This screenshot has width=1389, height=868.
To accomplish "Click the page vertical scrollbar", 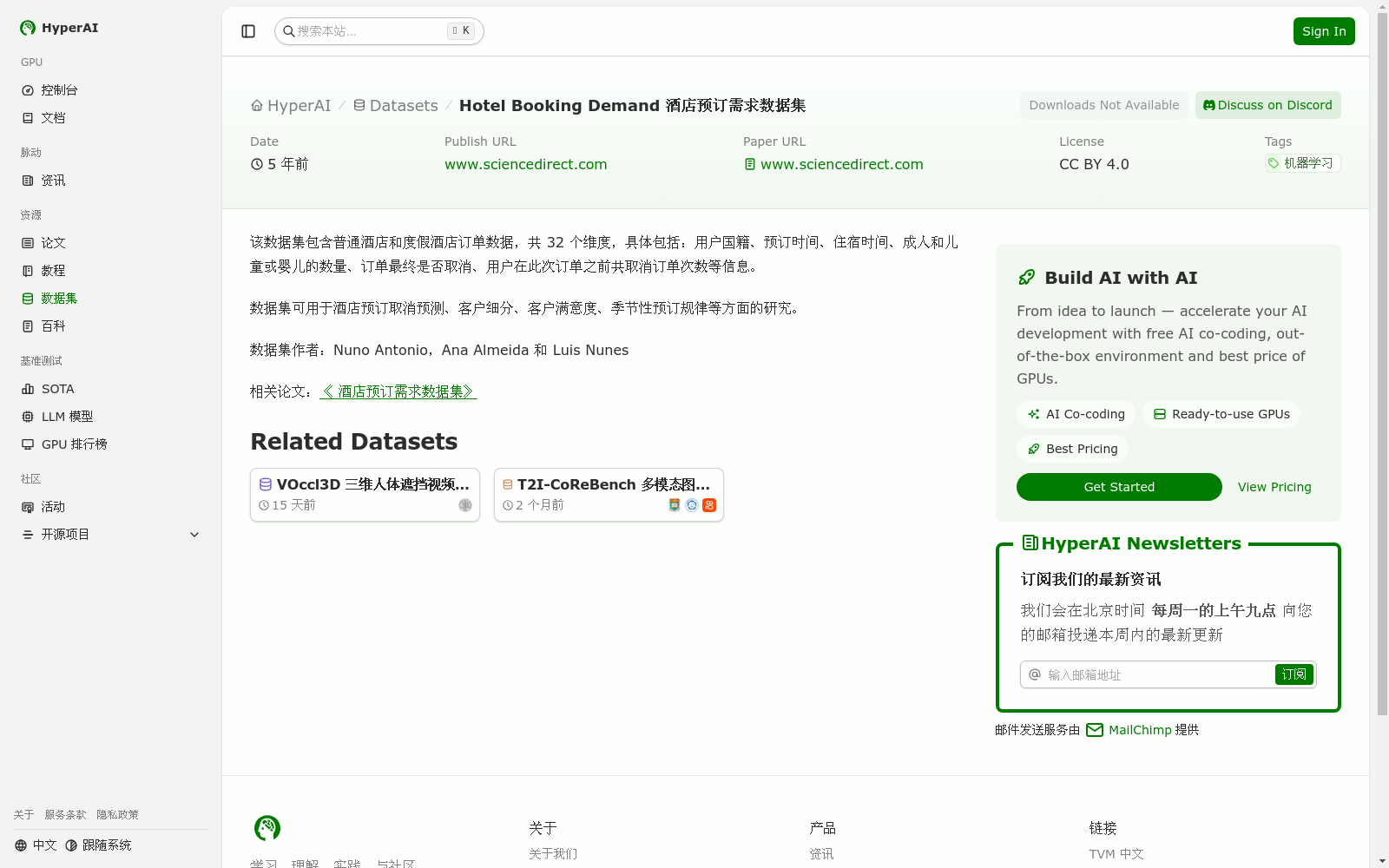I will [x=1382, y=365].
